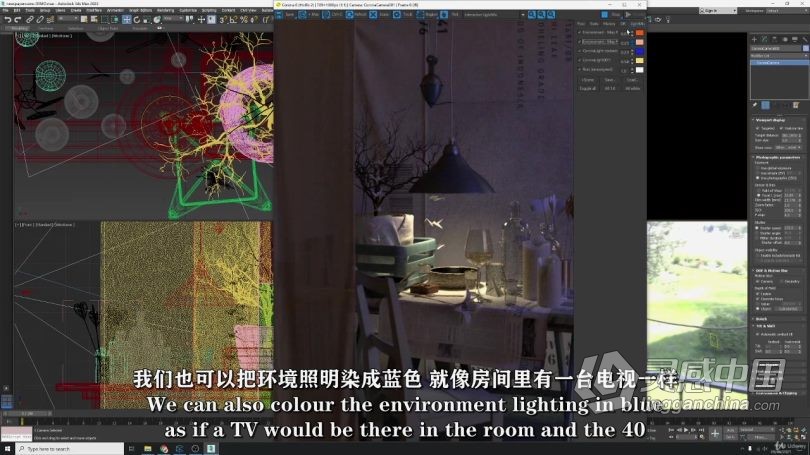This screenshot has height=455, width=810.
Task: Toggle fourth LightMix layer checkbox by yellow swatch
Action: [x=579, y=60]
